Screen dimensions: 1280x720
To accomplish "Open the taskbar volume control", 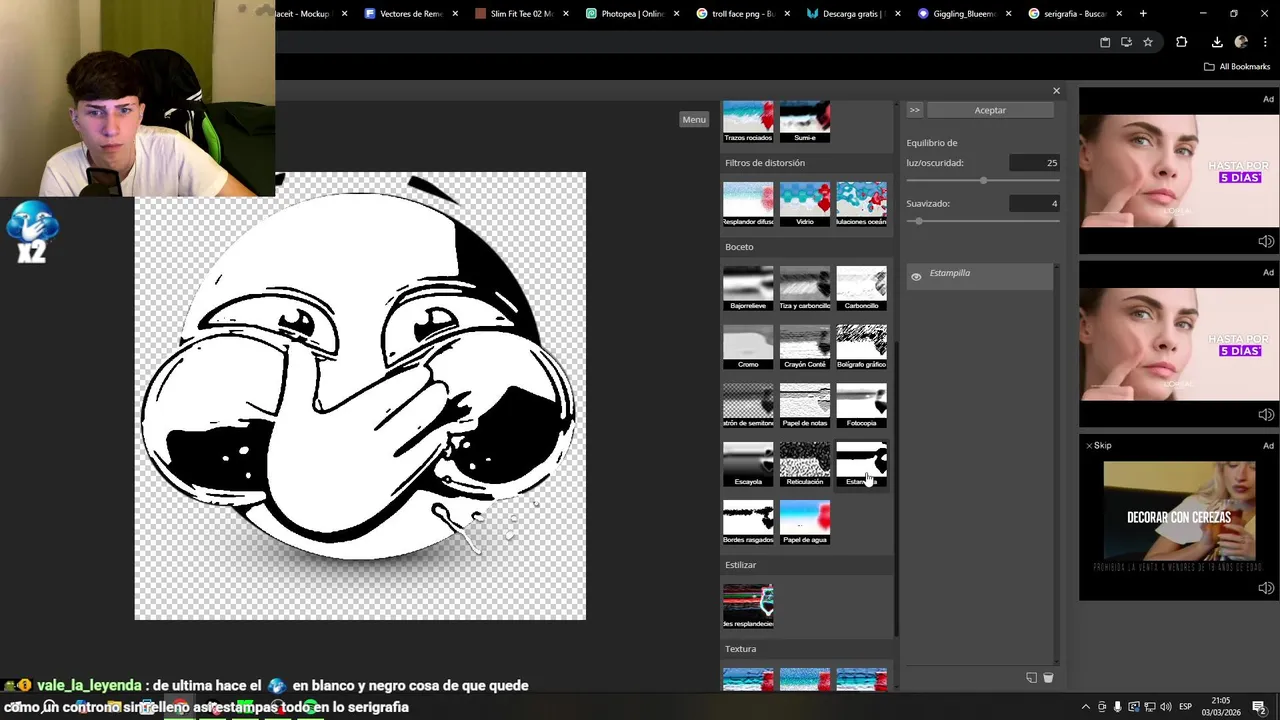I will click(x=1166, y=707).
